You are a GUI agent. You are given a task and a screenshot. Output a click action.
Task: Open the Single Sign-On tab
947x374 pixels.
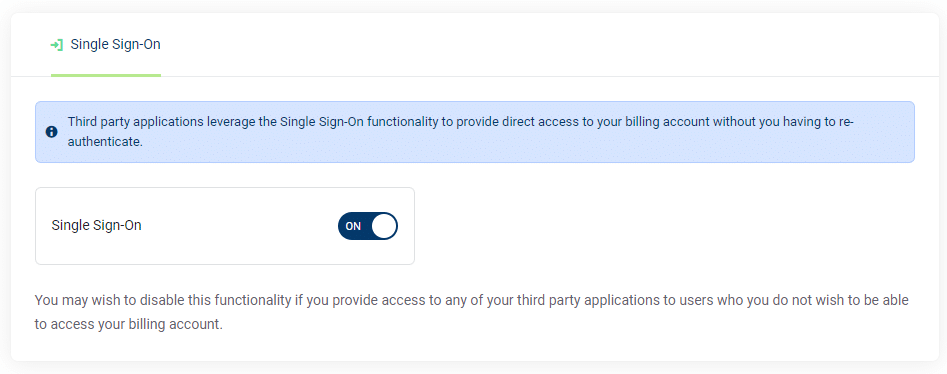(x=106, y=45)
